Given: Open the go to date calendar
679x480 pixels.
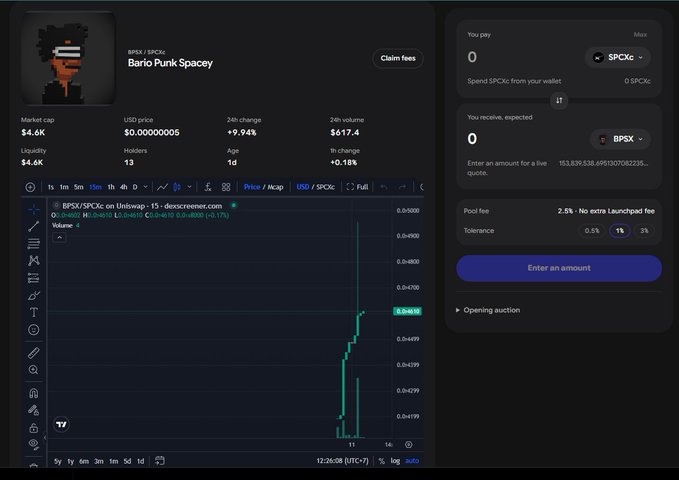Looking at the screenshot, I should (x=160, y=461).
